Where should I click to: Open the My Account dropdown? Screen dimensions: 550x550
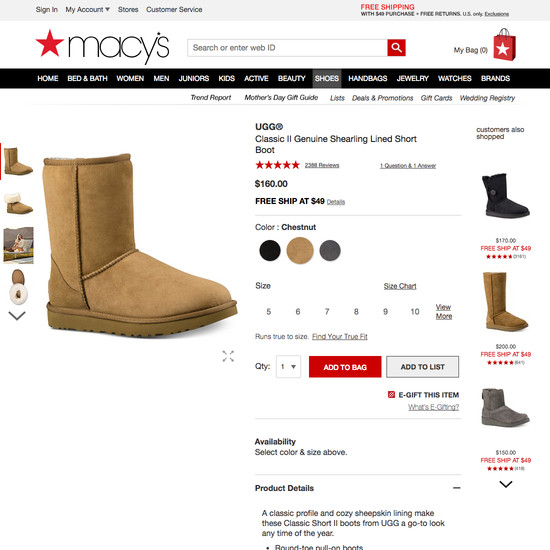click(87, 9)
